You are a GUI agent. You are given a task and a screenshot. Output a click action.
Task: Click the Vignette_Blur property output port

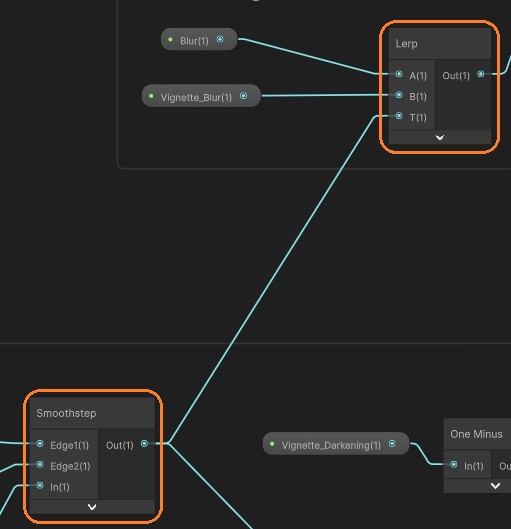[x=243, y=96]
